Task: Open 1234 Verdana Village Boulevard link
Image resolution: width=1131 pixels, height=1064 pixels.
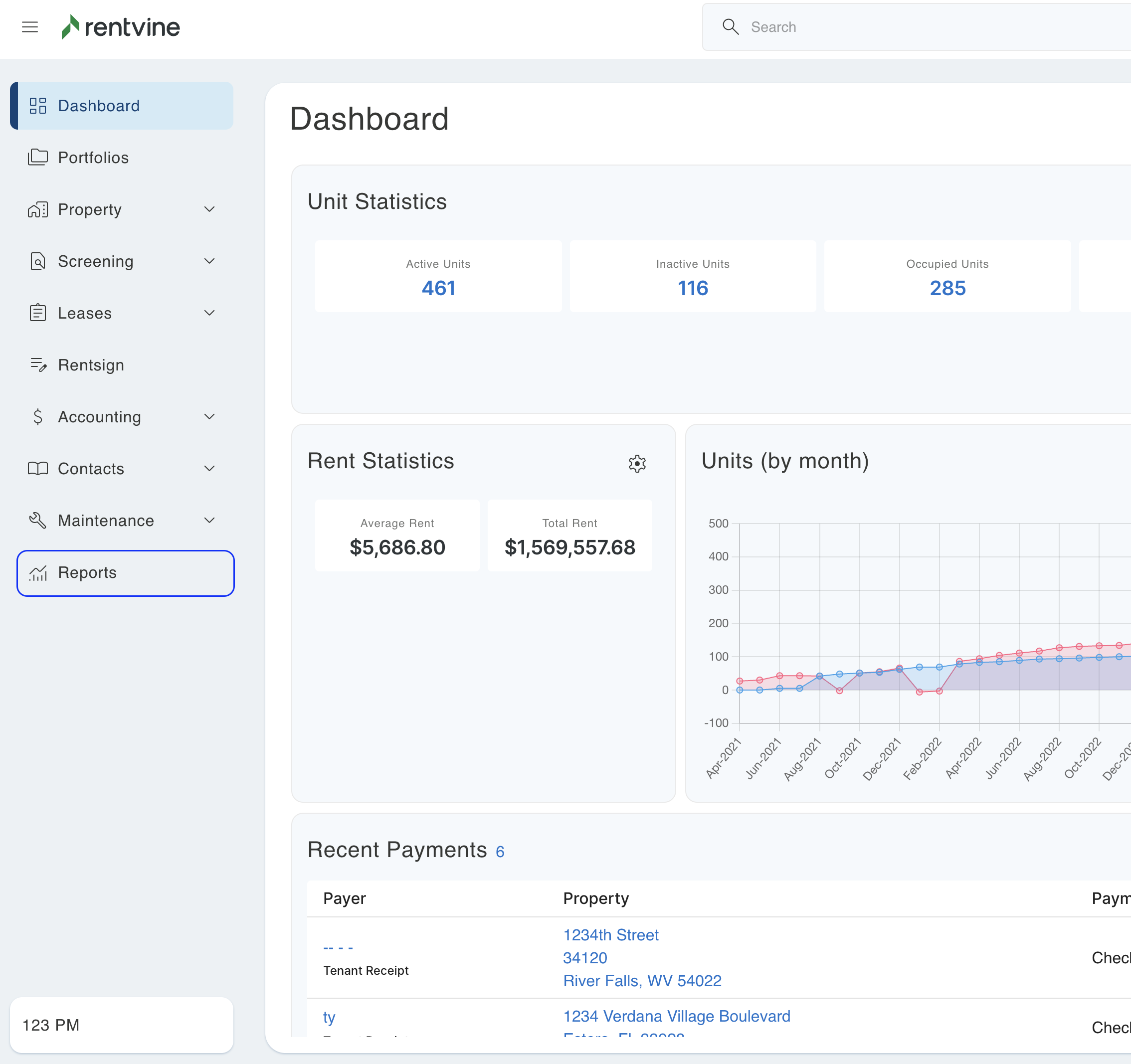Action: [x=676, y=1016]
